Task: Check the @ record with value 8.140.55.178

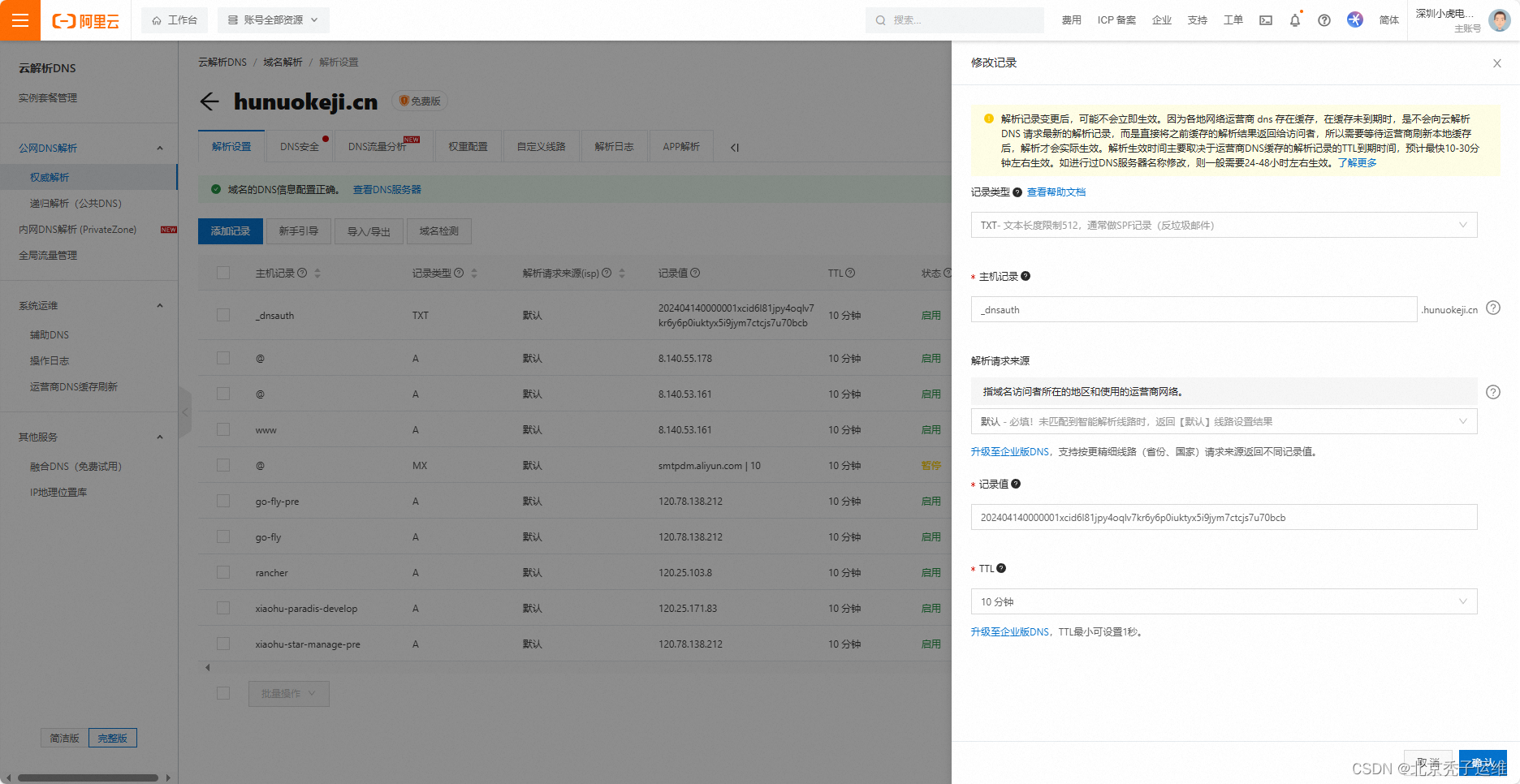Action: (223, 358)
